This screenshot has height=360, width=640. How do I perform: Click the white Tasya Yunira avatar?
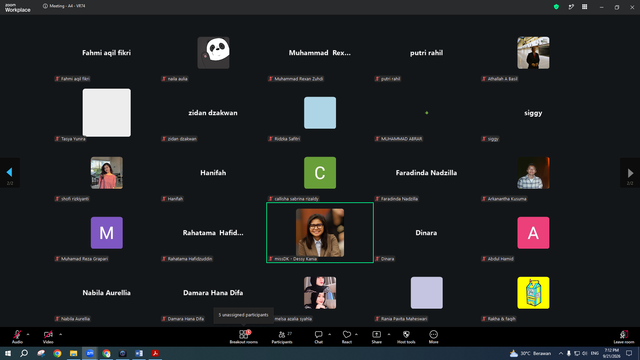(107, 113)
